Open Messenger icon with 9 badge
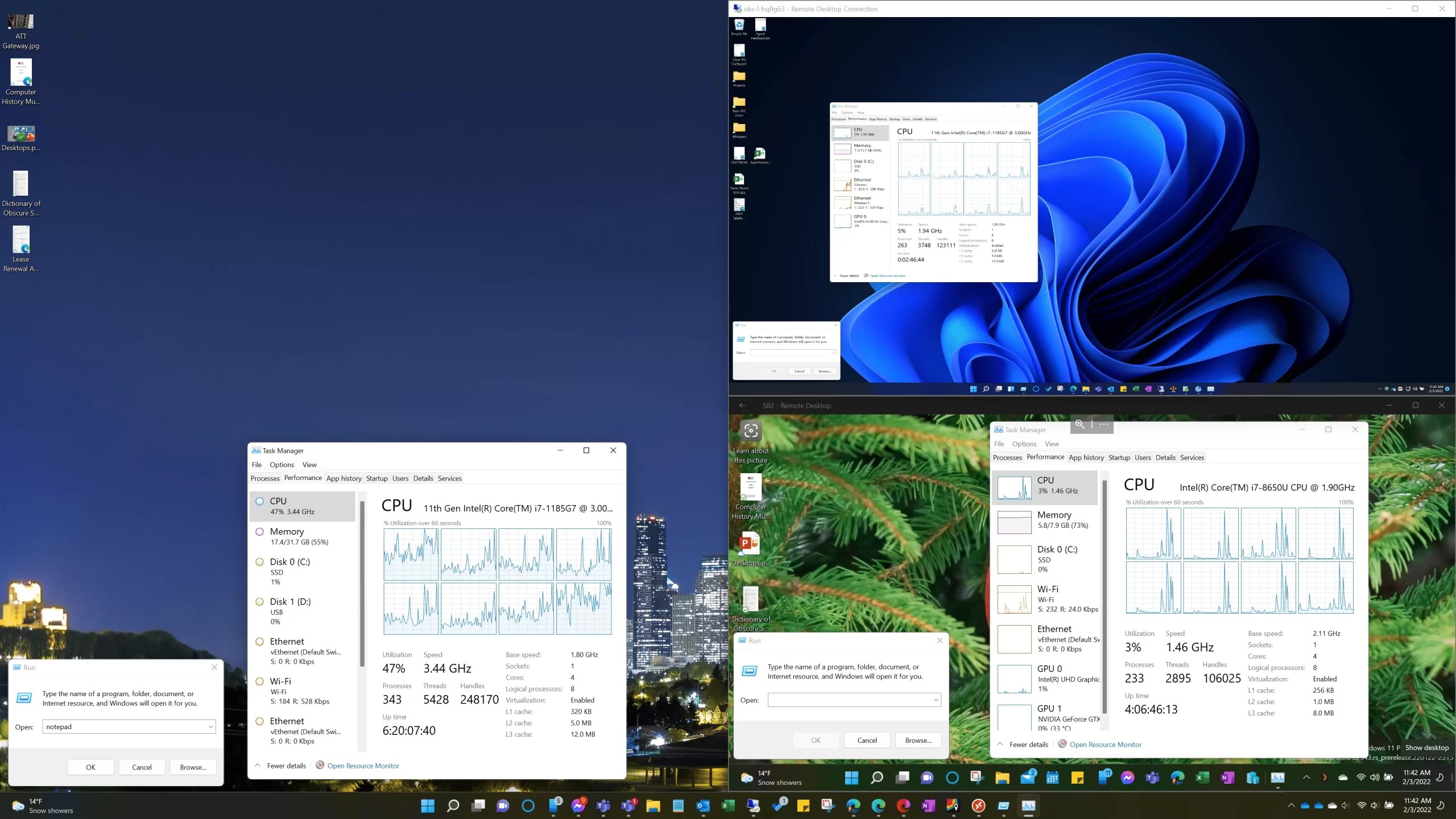This screenshot has height=819, width=1456. pos(578,805)
